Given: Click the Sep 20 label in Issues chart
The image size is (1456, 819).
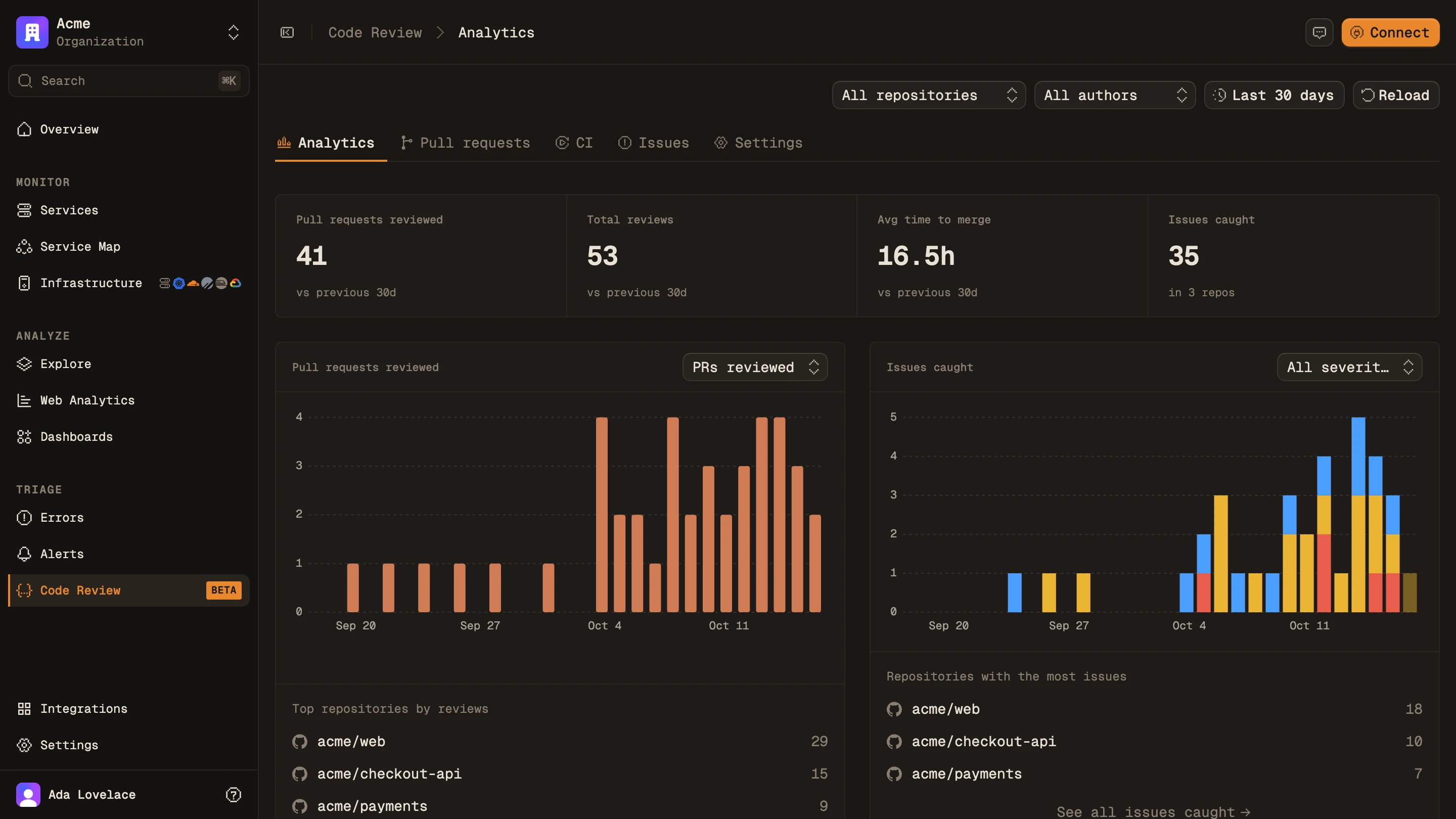Looking at the screenshot, I should 948,626.
